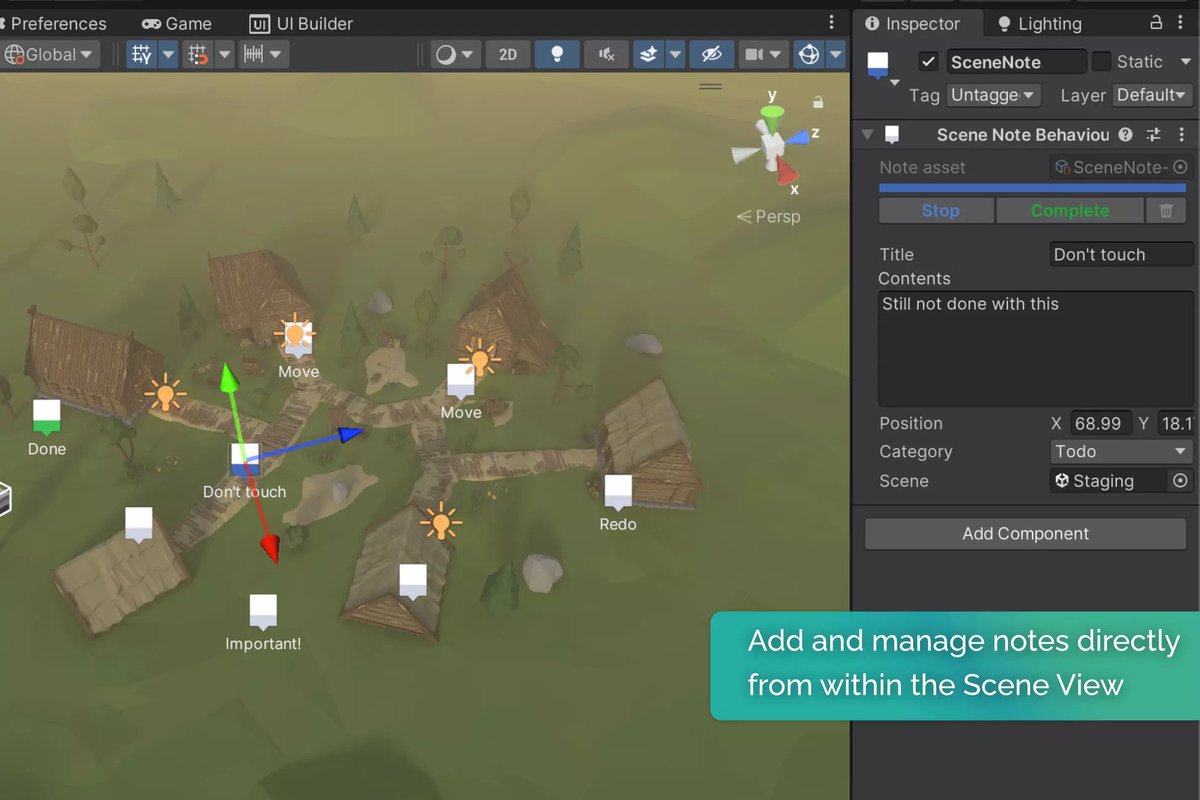Select the Redo note icon

[x=618, y=491]
